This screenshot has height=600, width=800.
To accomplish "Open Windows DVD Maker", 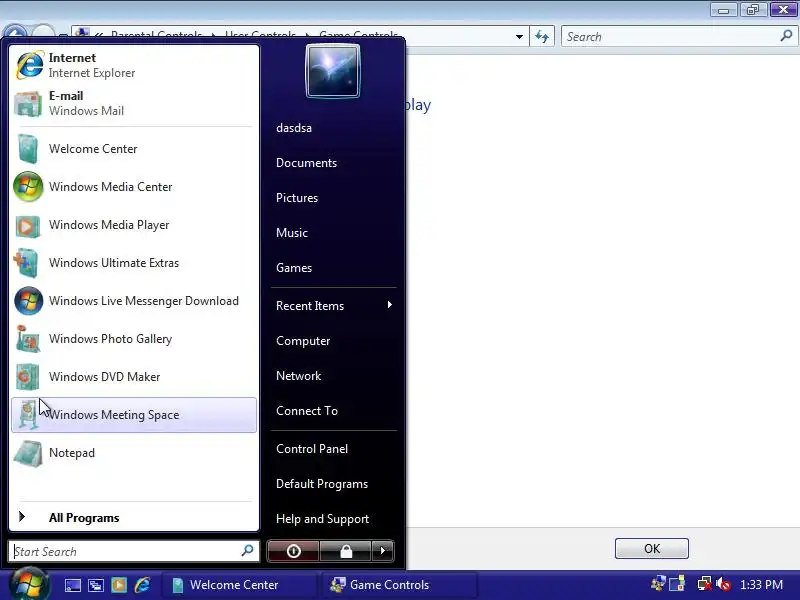I will pyautogui.click(x=134, y=377).
